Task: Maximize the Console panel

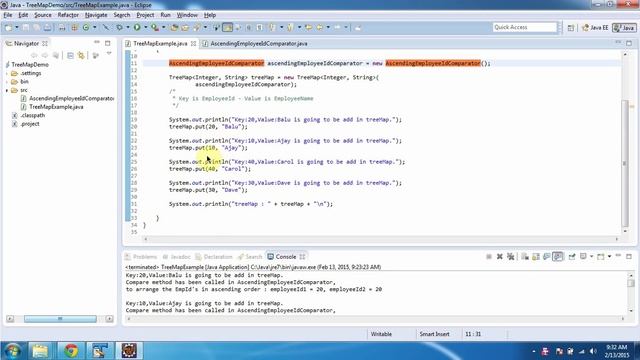Action: tap(629, 256)
